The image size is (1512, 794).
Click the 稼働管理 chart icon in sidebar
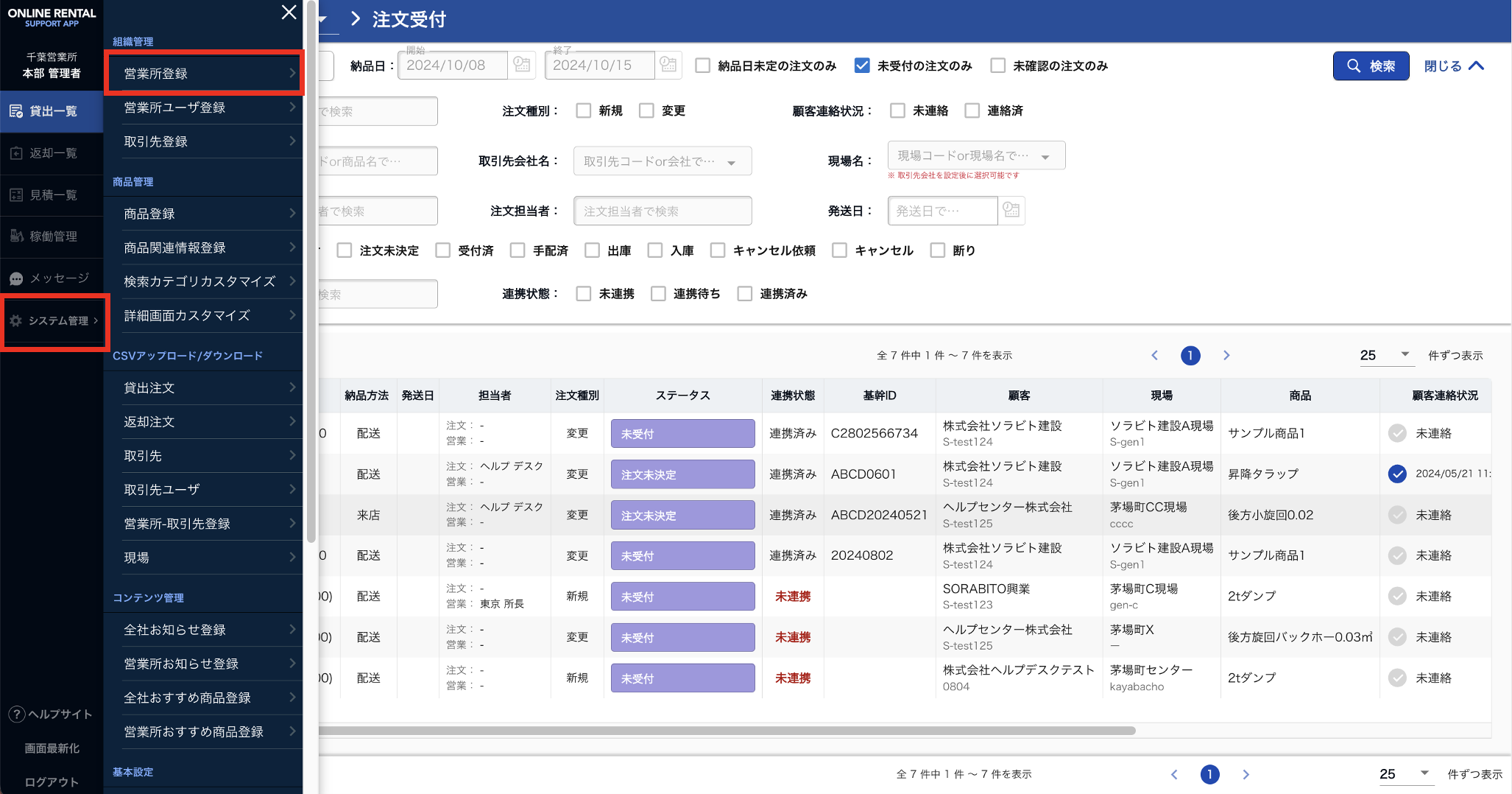coord(16,236)
